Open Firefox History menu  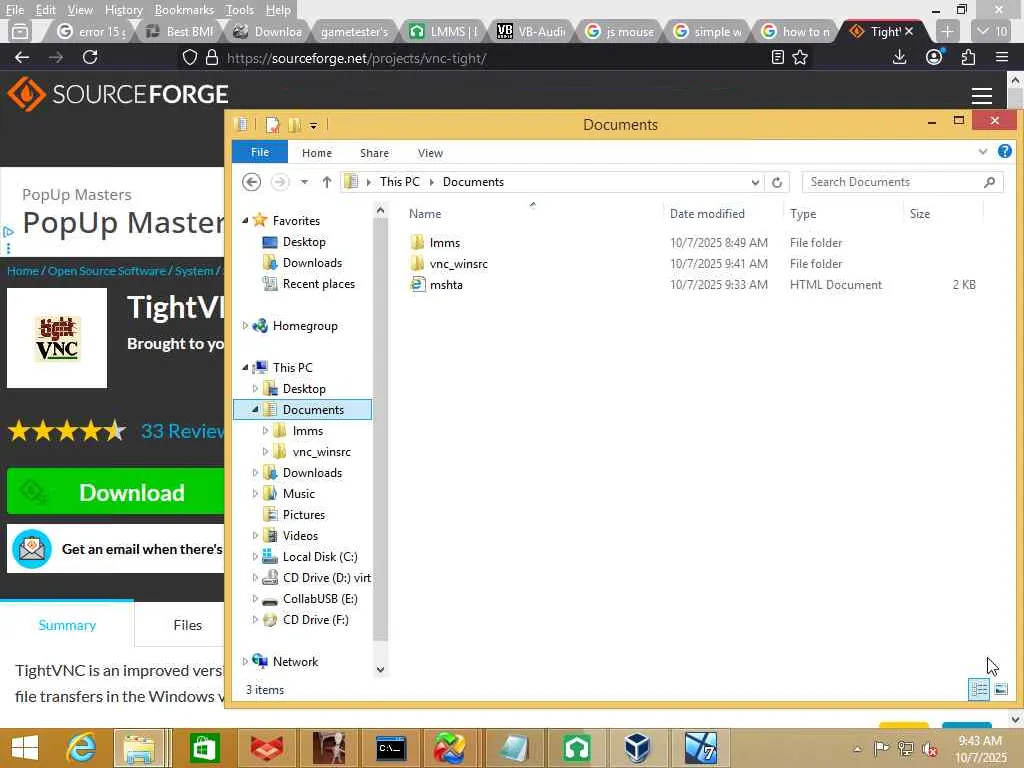pos(123,10)
